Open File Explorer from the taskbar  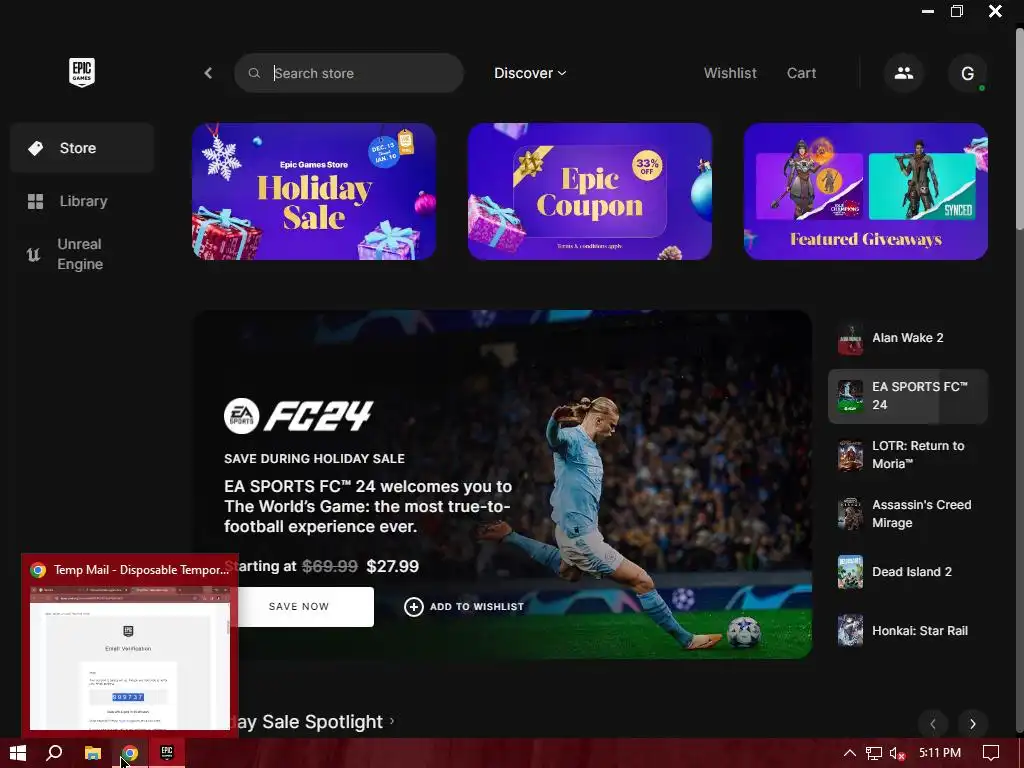pyautogui.click(x=93, y=754)
